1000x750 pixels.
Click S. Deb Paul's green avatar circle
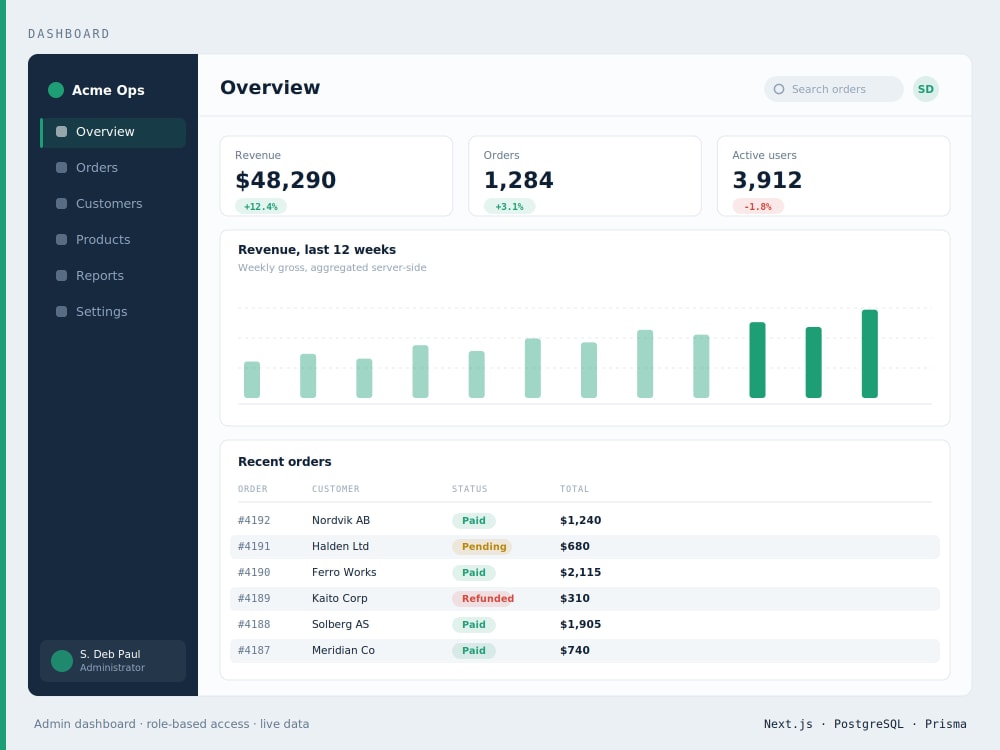point(62,661)
